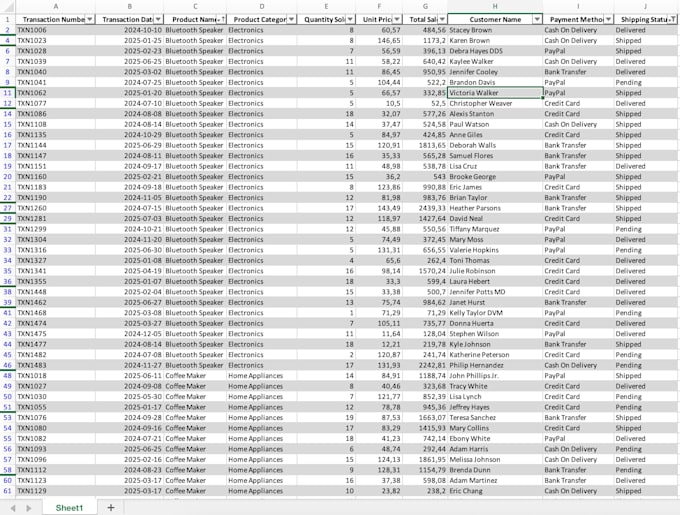Screen dimensions: 680x515
Task: Click customer cell Victoria Walker
Action: pos(495,93)
